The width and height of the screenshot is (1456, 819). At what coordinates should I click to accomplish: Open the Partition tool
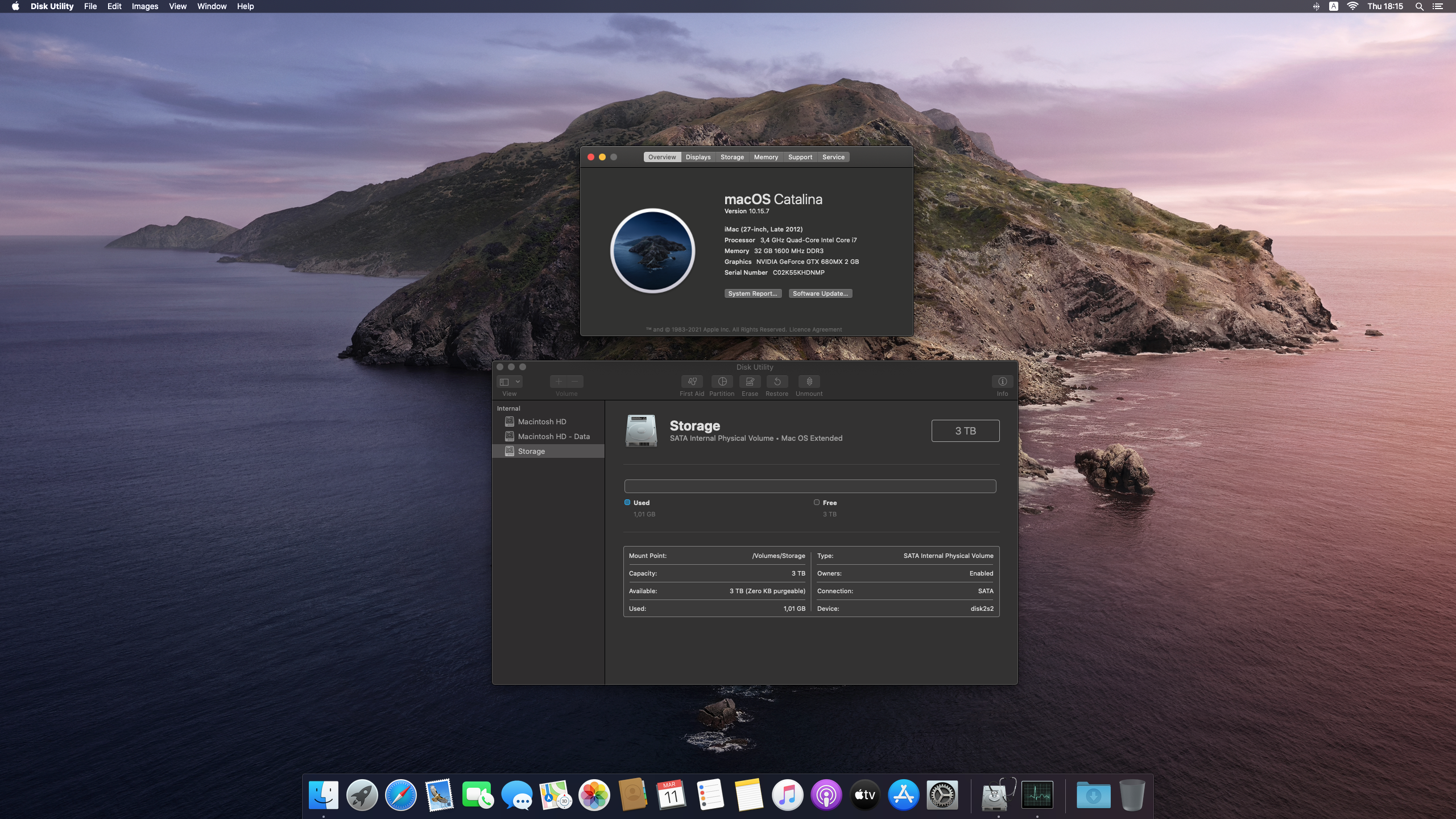pos(722,382)
